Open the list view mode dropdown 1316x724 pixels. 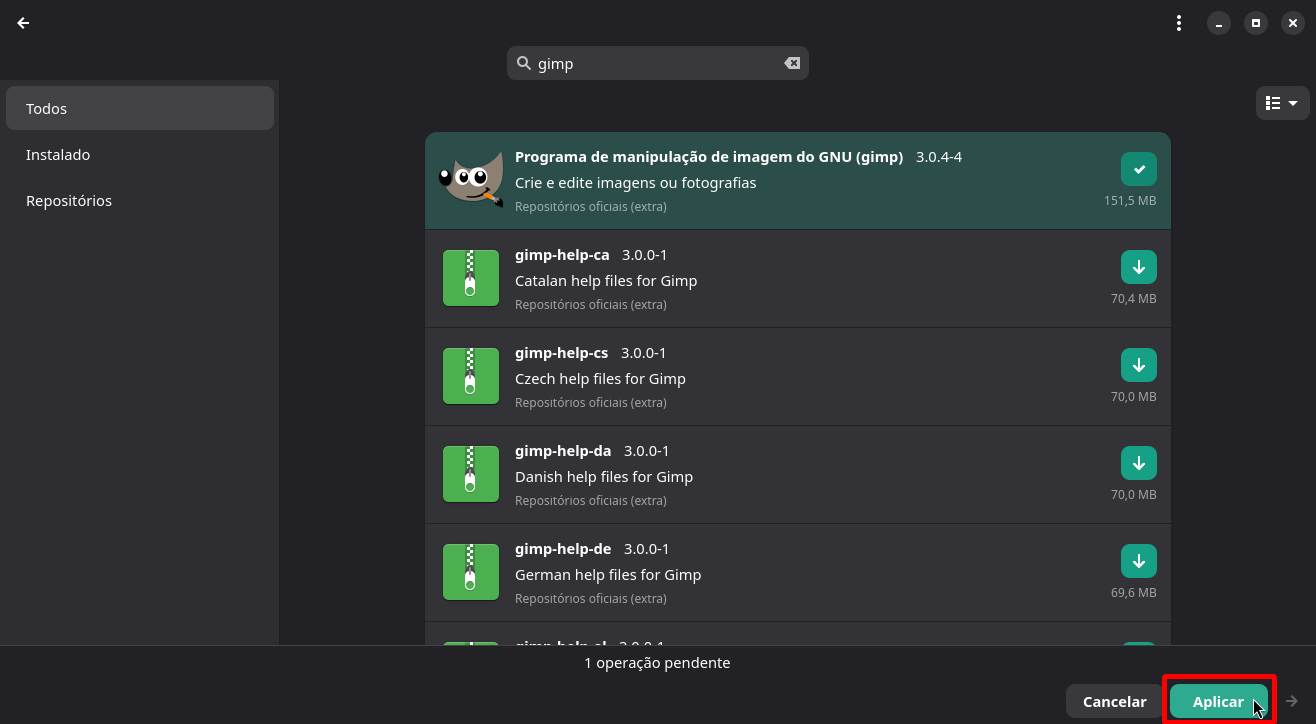click(1282, 103)
